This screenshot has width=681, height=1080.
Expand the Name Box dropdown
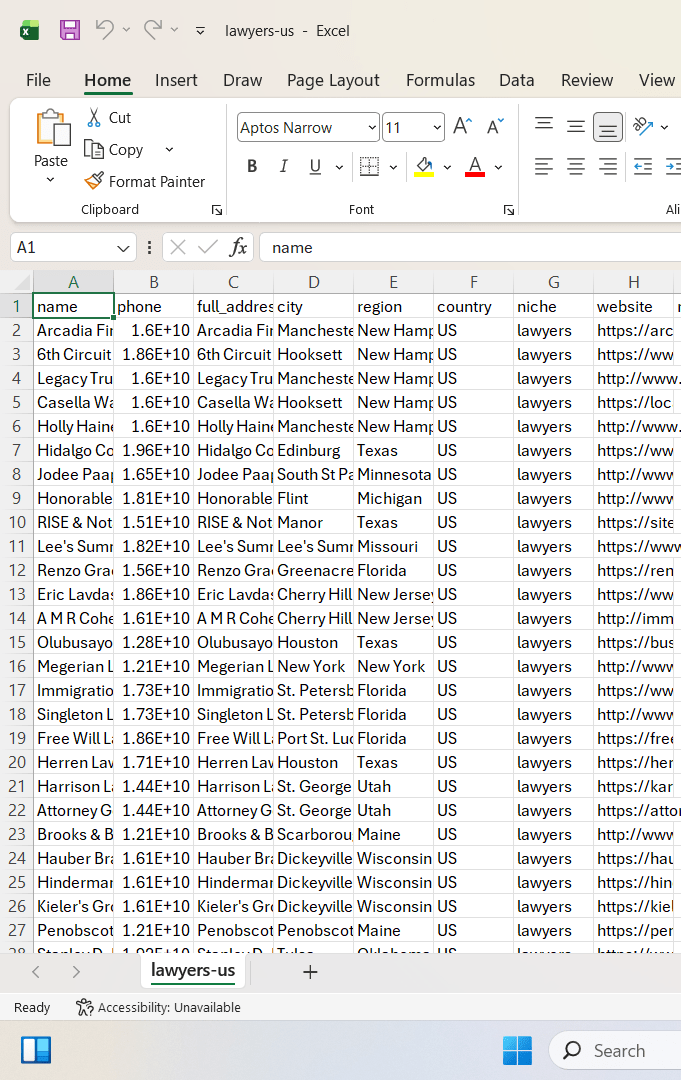point(123,248)
